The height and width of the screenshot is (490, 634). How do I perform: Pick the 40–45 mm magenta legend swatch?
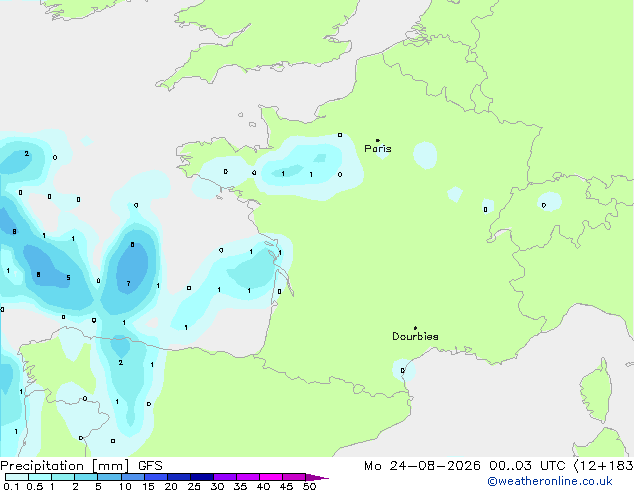271,477
